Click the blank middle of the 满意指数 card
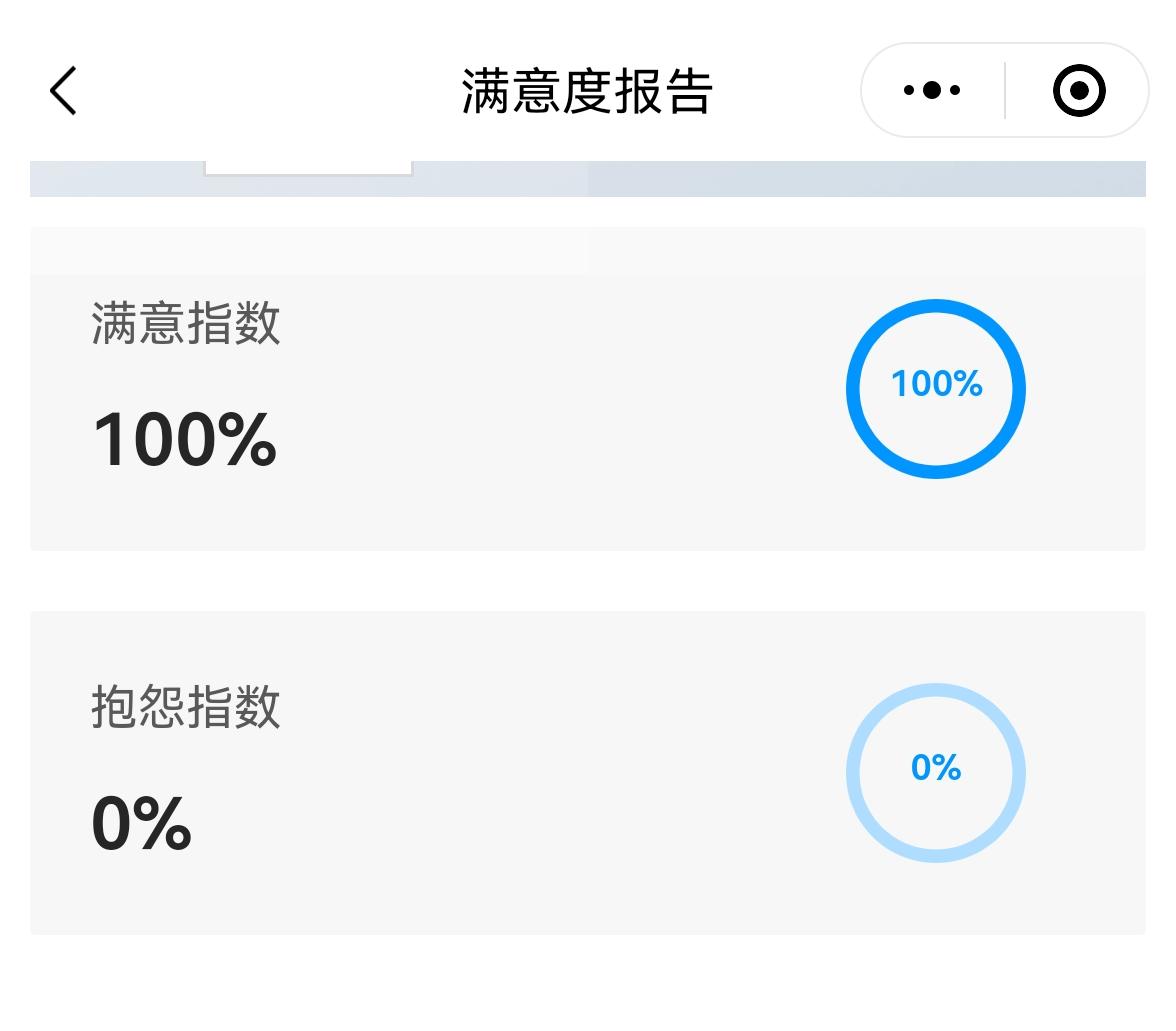 [560, 400]
